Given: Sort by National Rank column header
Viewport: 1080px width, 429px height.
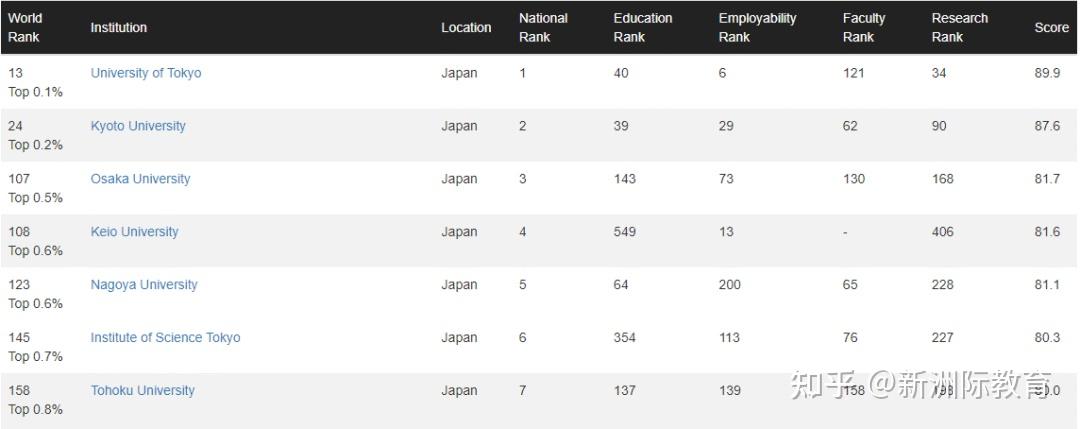Looking at the screenshot, I should tap(543, 28).
